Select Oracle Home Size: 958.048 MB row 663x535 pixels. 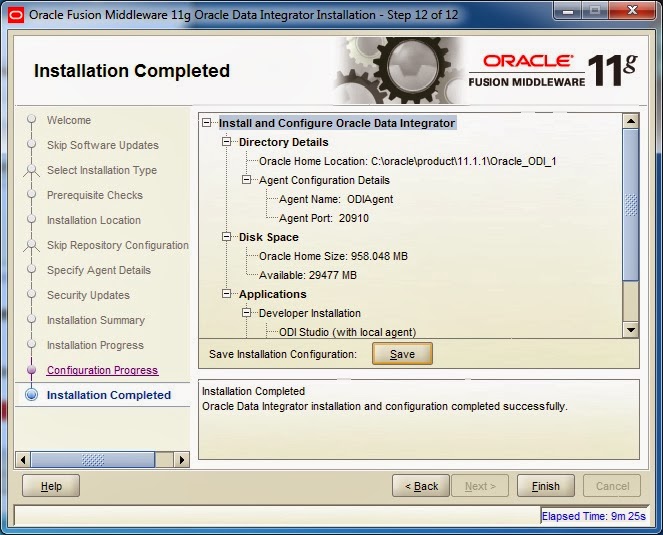[333, 256]
